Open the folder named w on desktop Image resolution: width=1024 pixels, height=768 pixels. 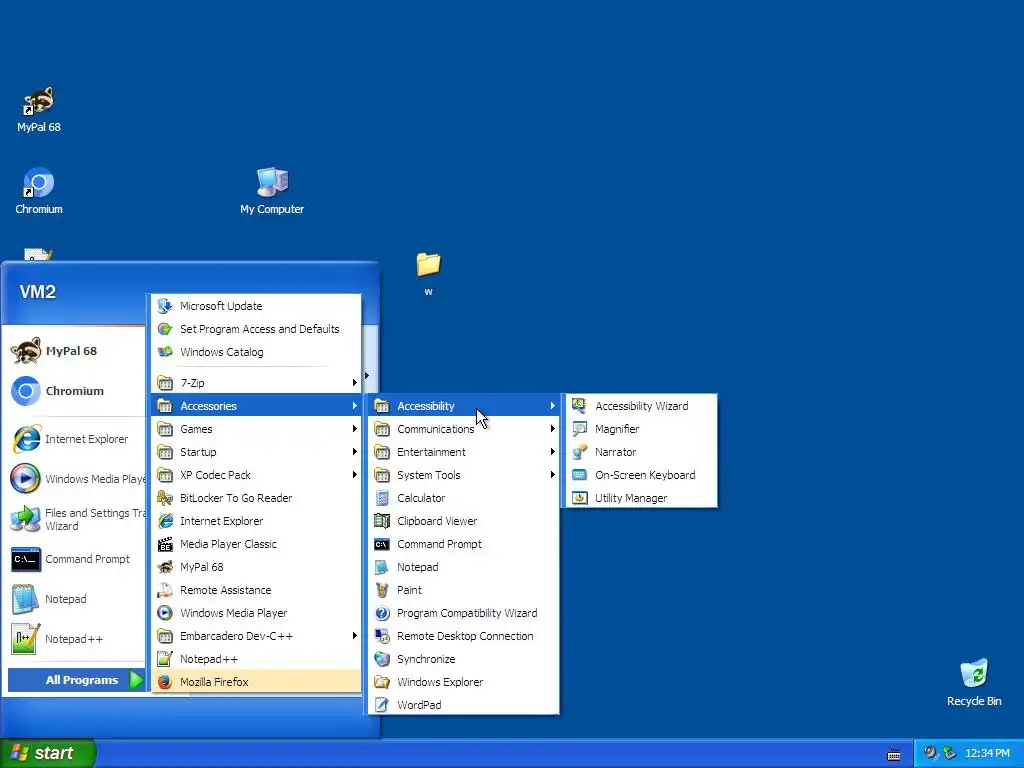[x=428, y=274]
